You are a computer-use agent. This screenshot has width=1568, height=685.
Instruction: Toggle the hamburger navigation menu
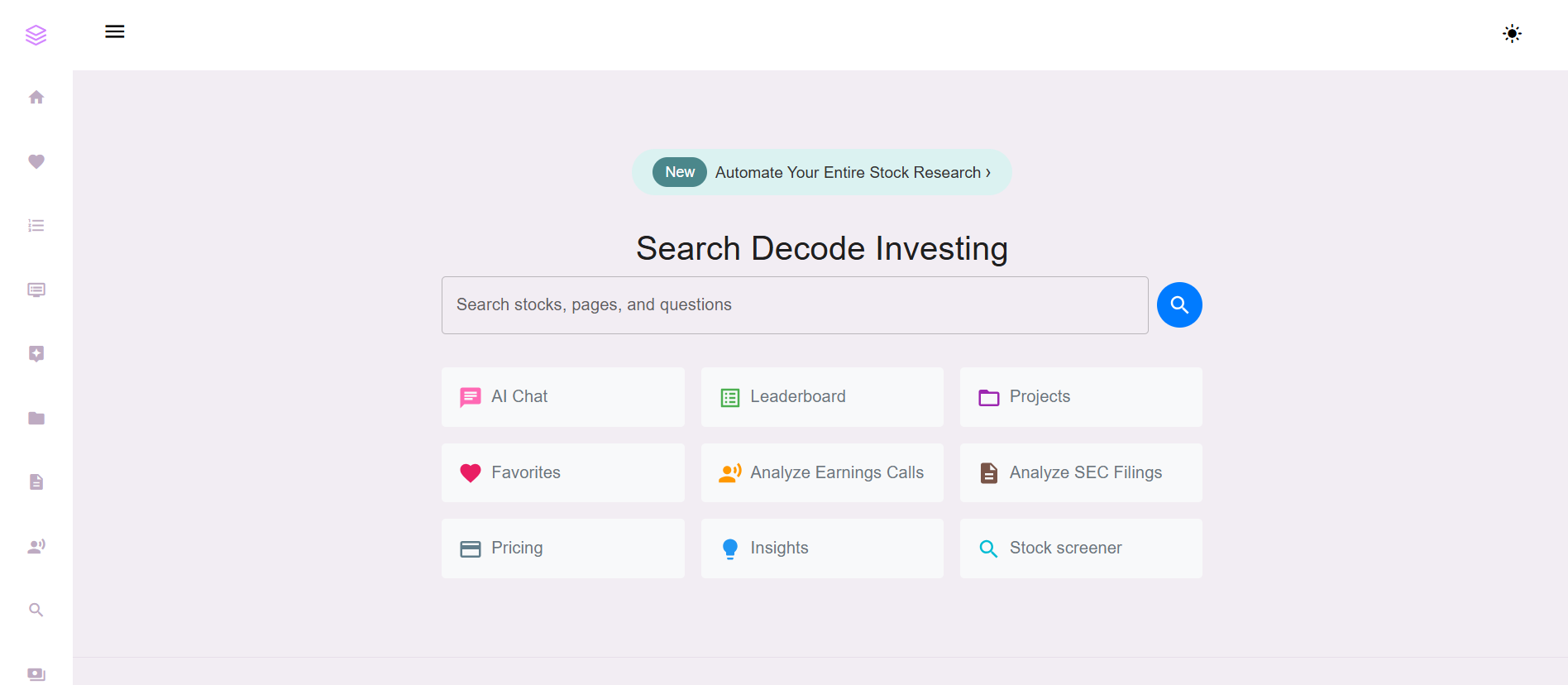[115, 31]
